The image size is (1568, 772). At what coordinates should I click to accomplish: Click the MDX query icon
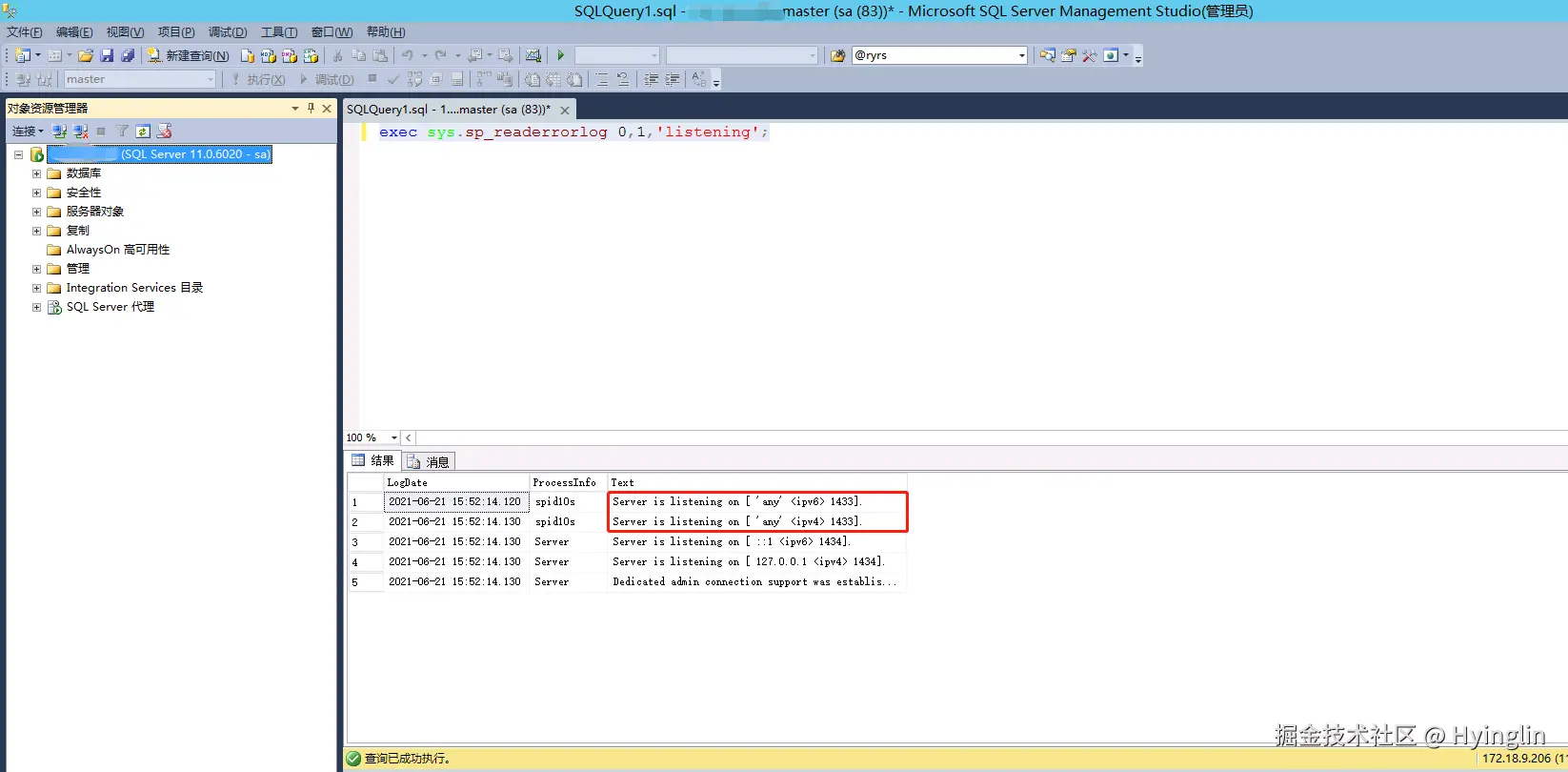(269, 55)
